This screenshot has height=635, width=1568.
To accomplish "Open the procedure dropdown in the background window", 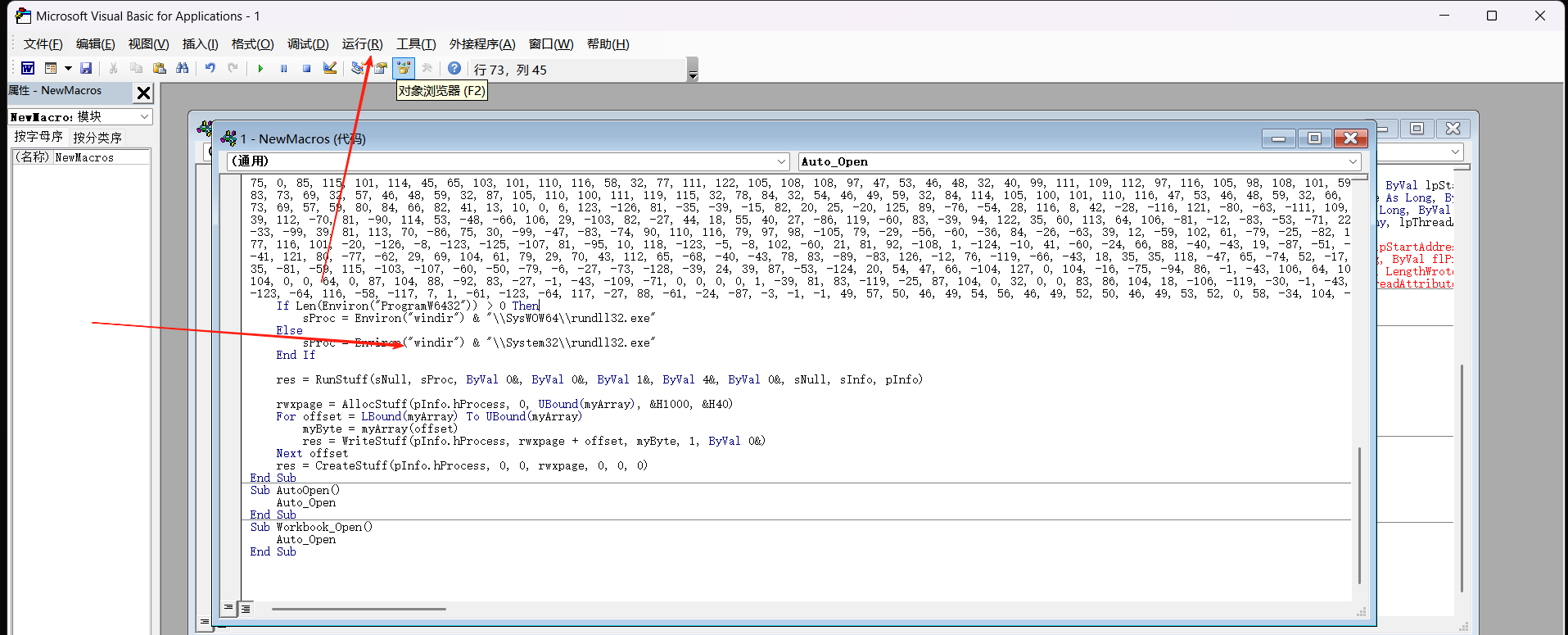I will (x=1455, y=152).
